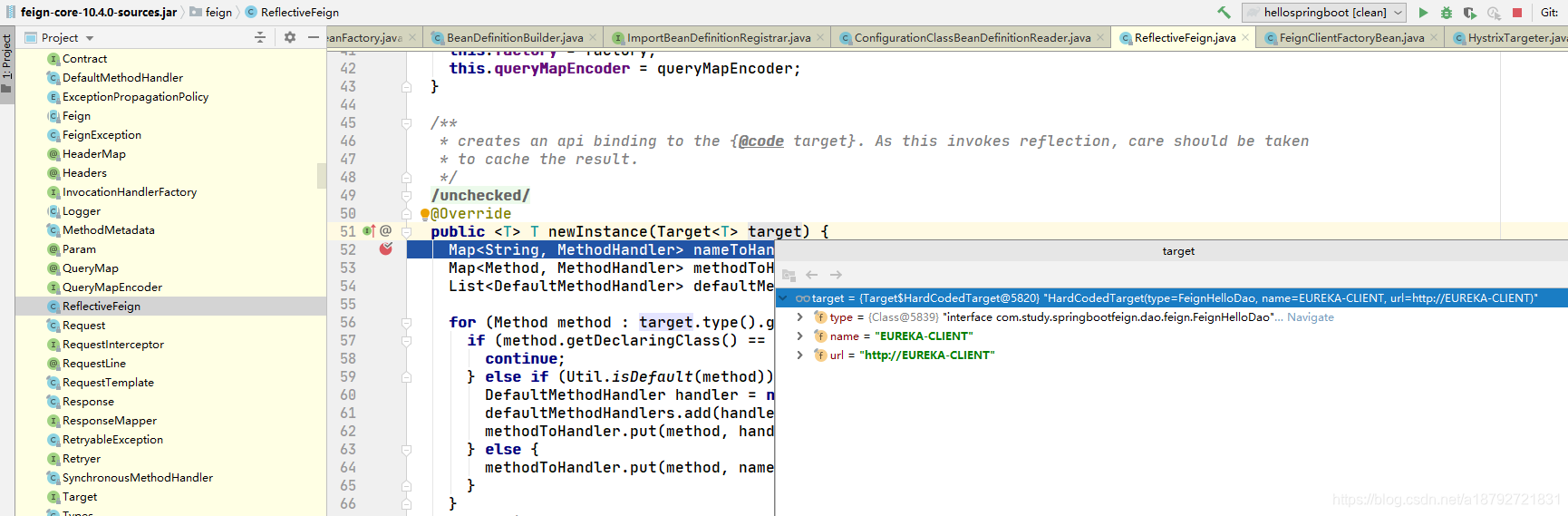Screen dimensions: 1568x516
Task: Select Contract in project tree
Action: coord(84,59)
